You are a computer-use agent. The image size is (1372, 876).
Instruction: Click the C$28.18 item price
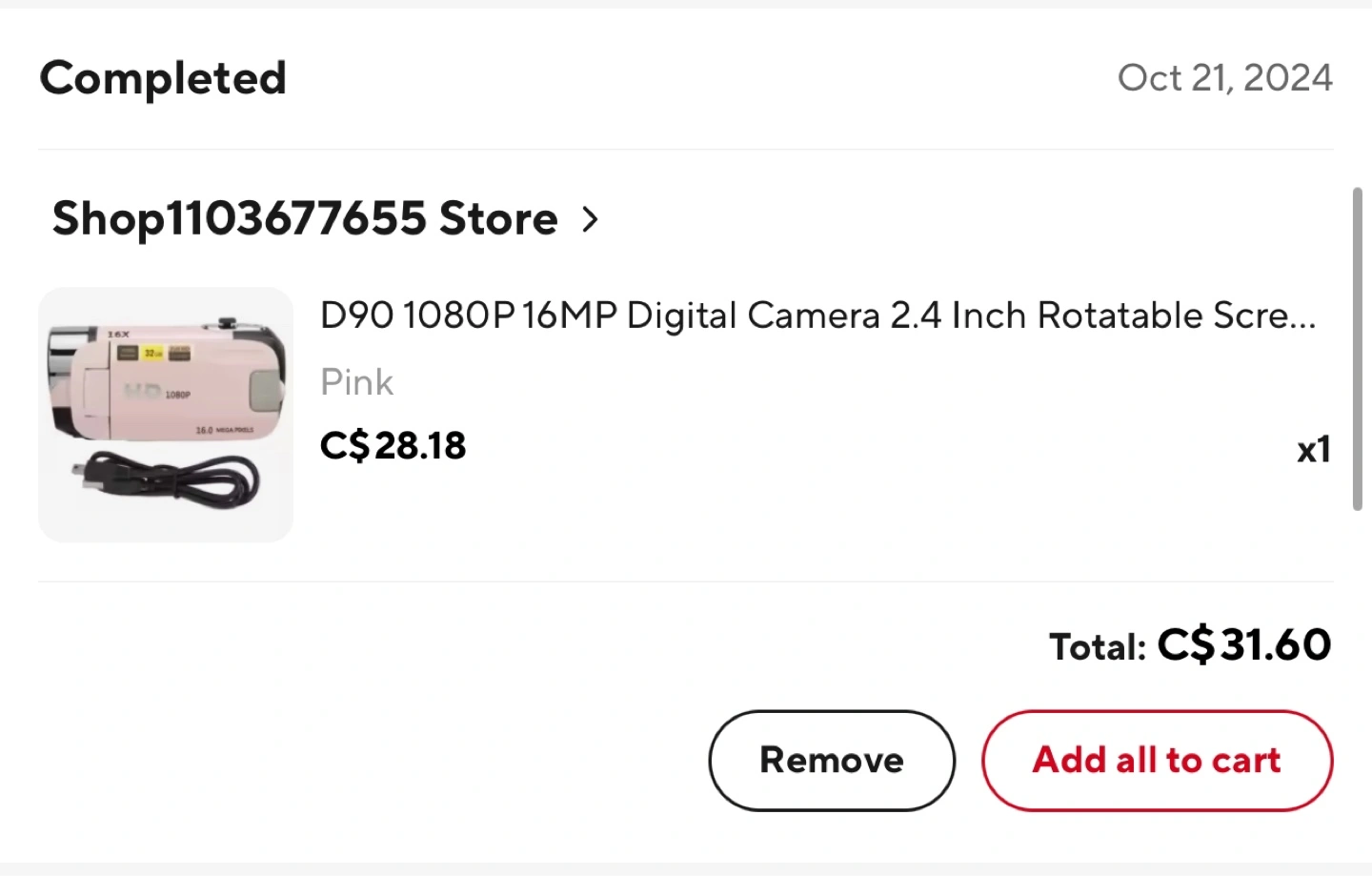(393, 445)
